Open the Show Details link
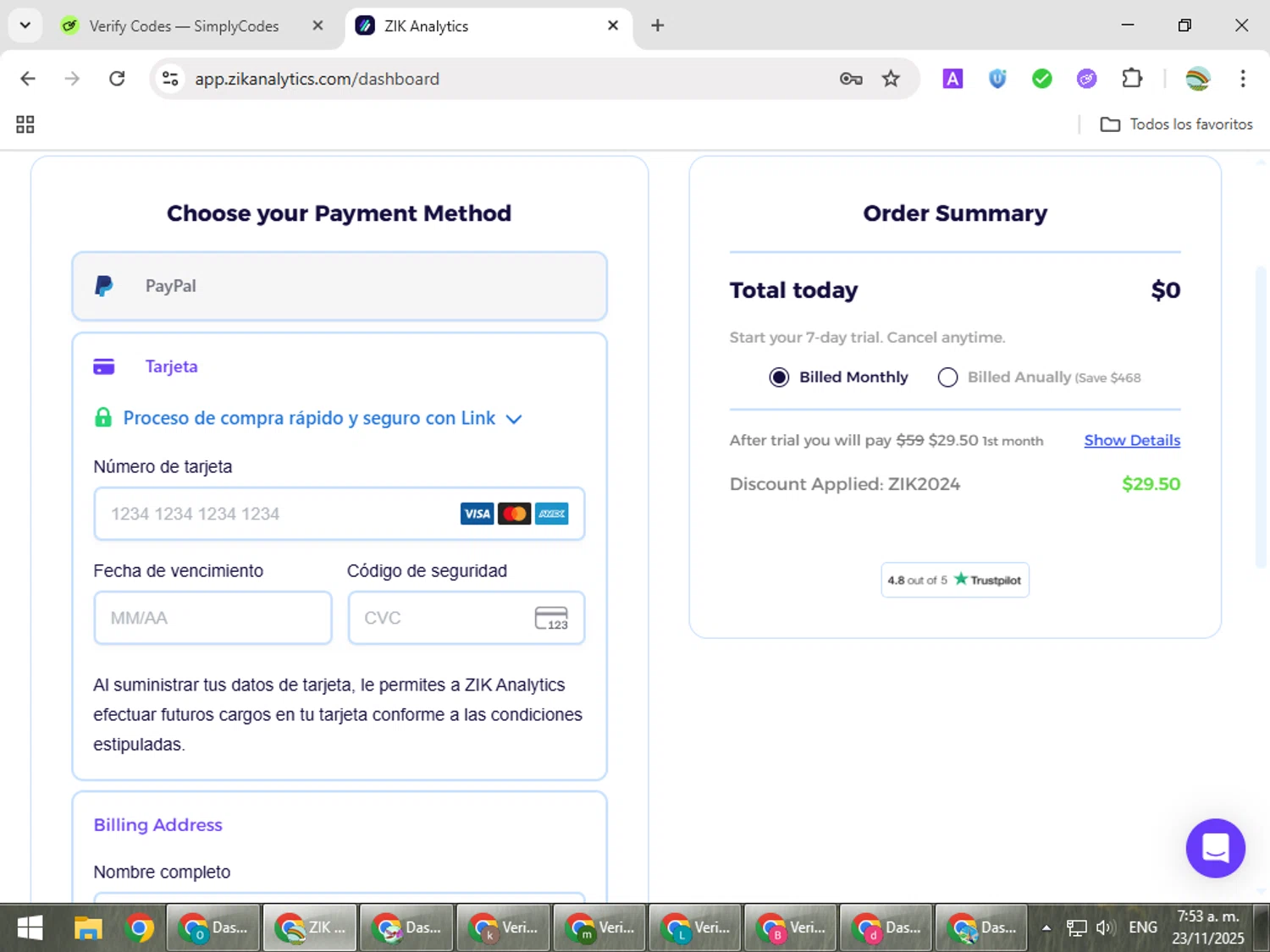The width and height of the screenshot is (1270, 952). (1132, 440)
